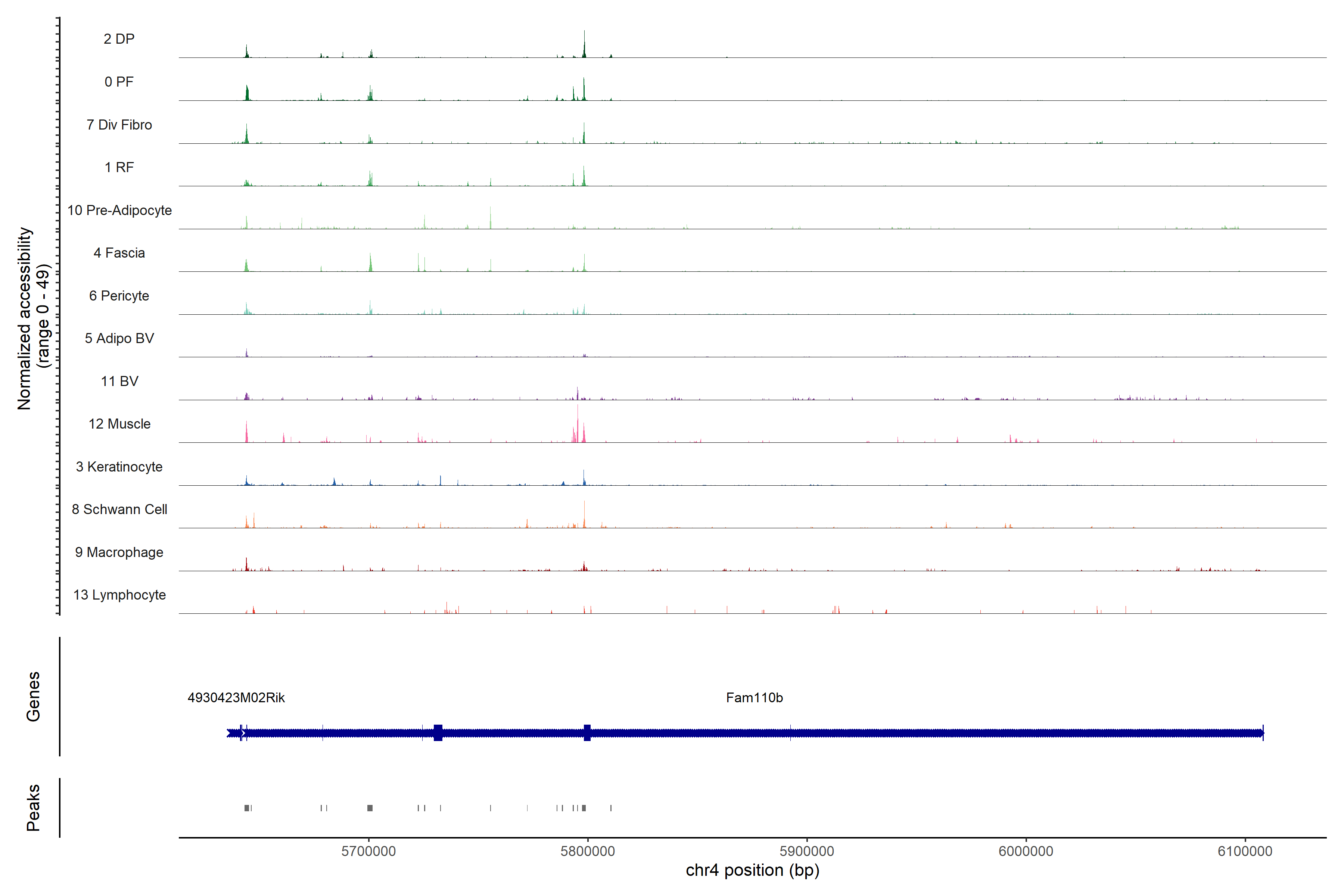1344x896 pixels.
Task: Click the 3 Keratinocyte track label
Action: (x=119, y=467)
